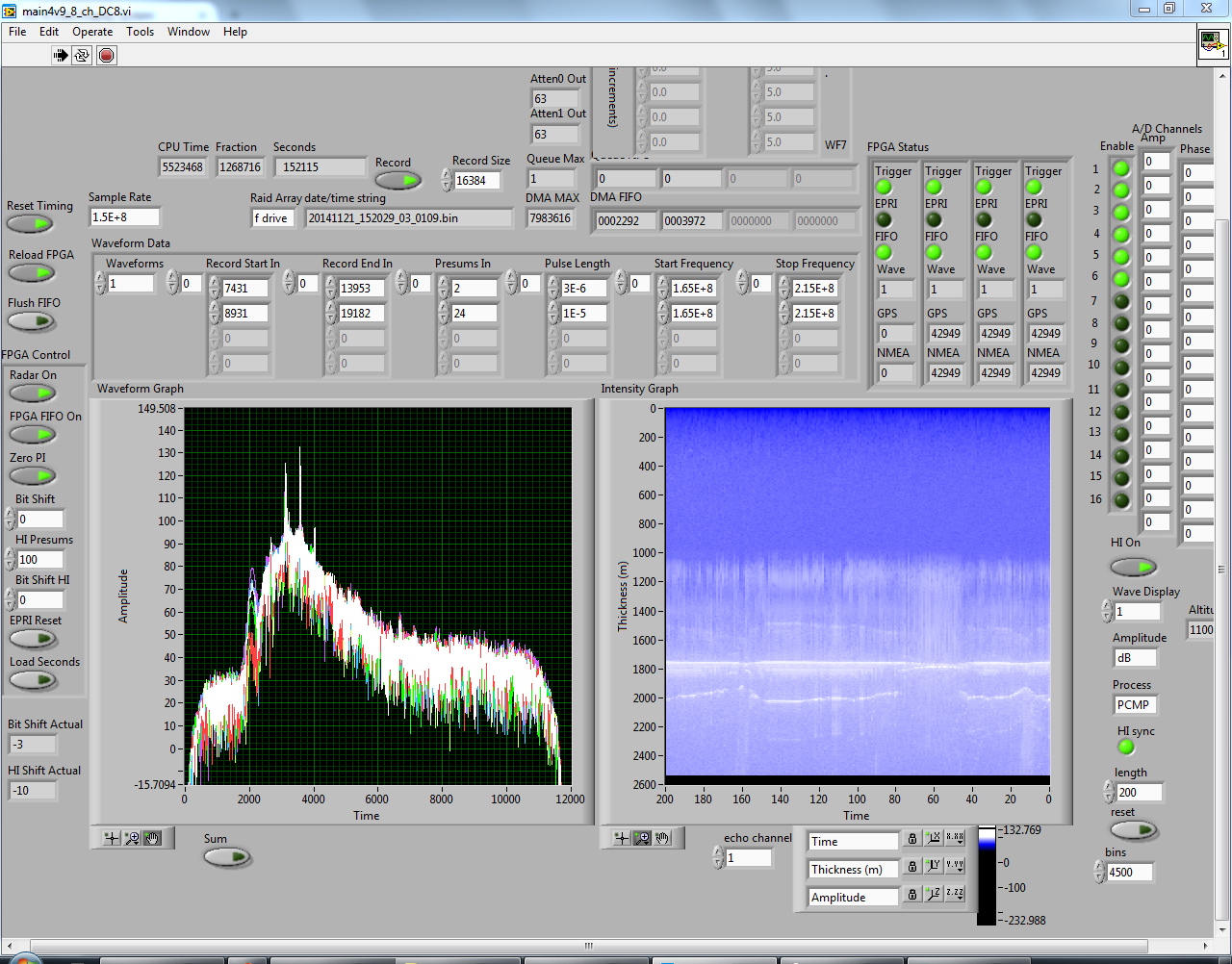1232x964 pixels.
Task: Click the echo channel increment arrow
Action: point(718,851)
